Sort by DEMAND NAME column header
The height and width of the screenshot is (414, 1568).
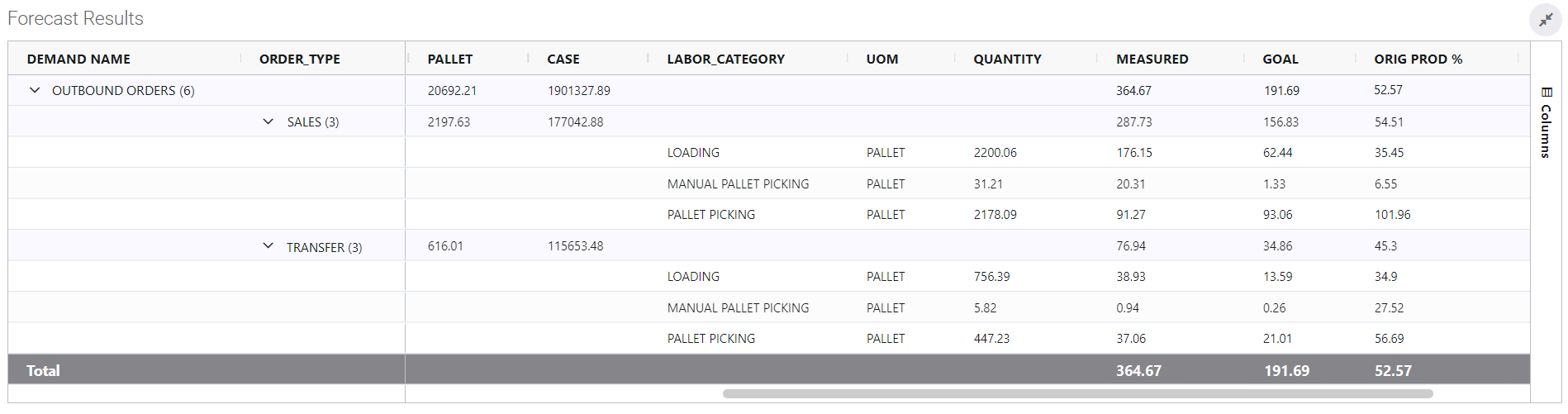point(78,59)
